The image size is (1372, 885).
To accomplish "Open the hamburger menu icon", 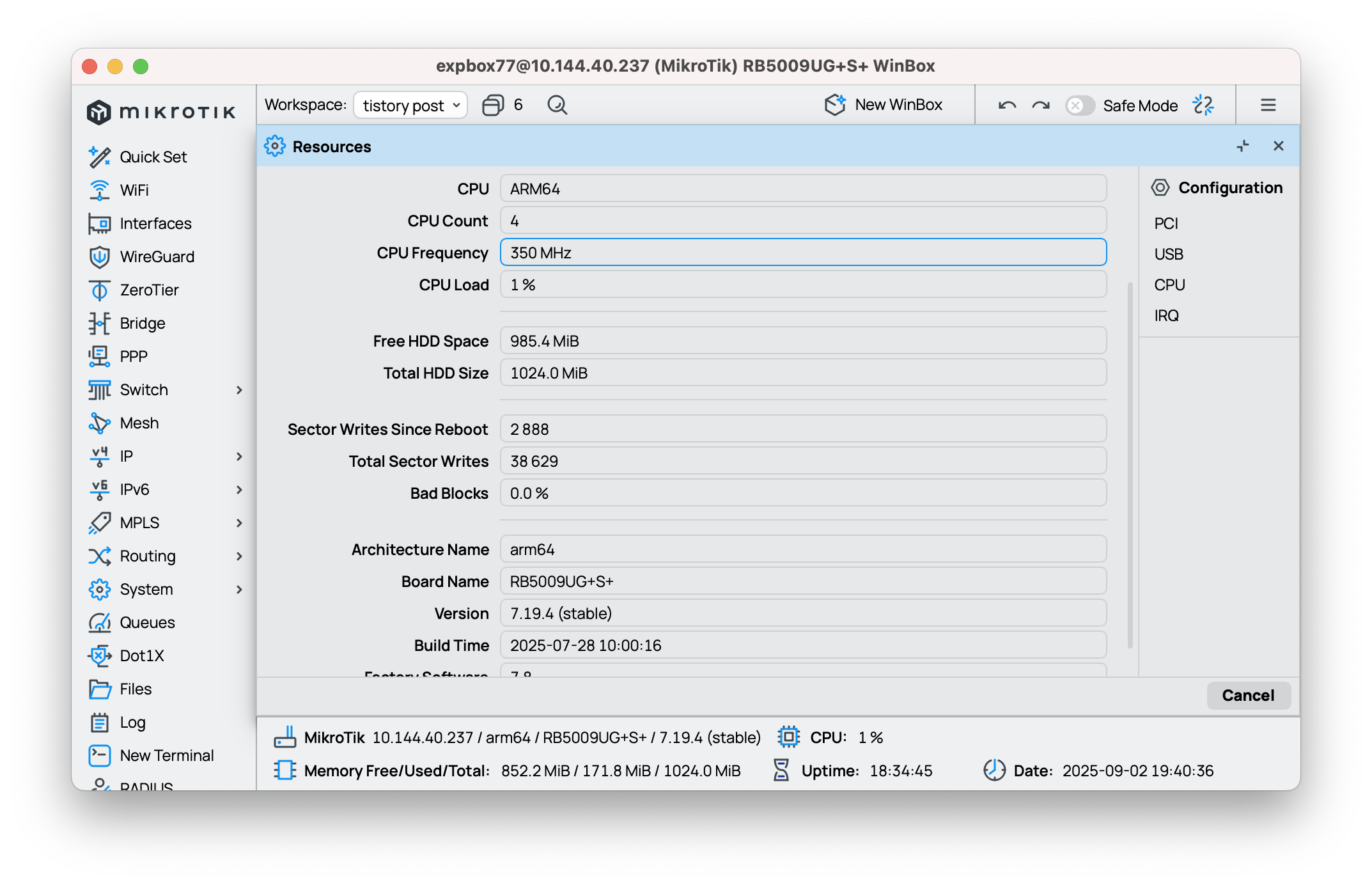I will point(1268,105).
